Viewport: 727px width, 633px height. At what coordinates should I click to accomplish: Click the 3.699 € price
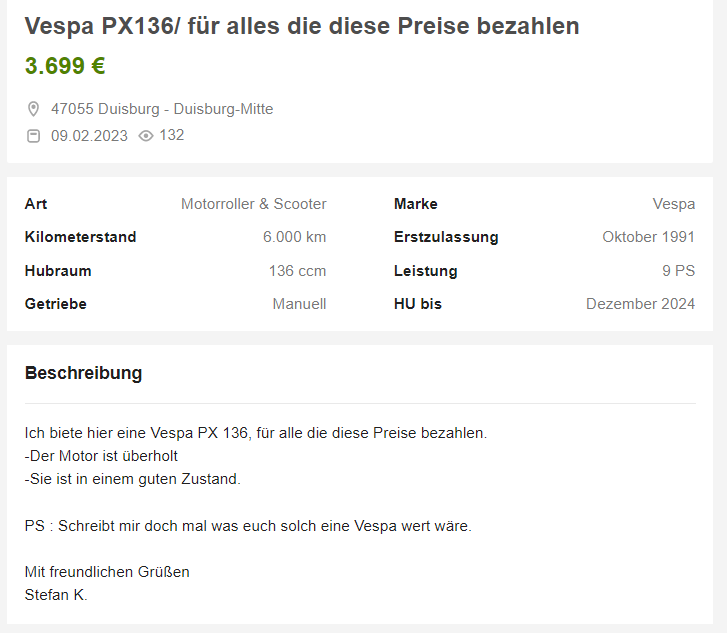coord(65,66)
